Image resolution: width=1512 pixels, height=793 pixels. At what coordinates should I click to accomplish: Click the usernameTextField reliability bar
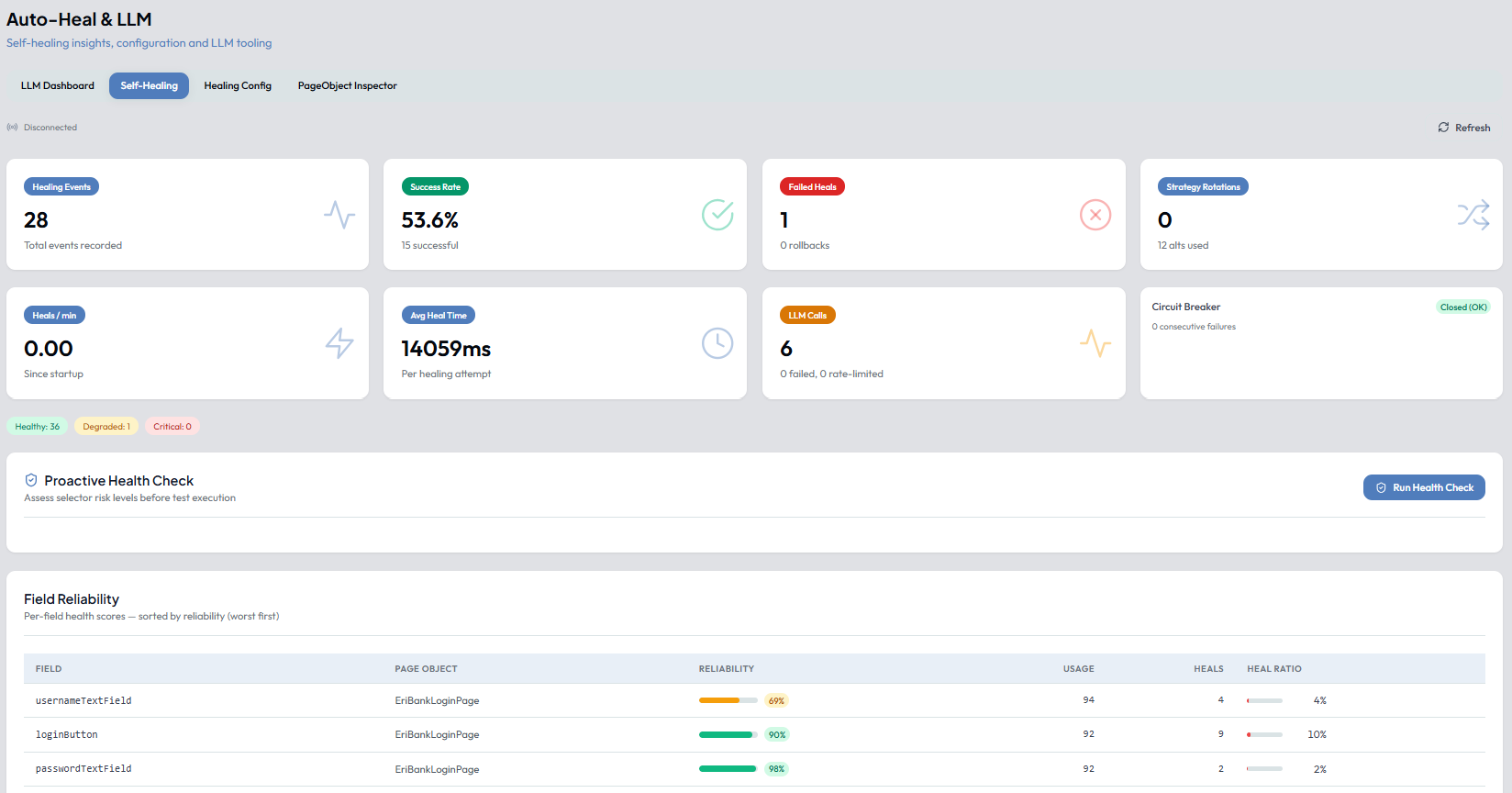tap(728, 700)
